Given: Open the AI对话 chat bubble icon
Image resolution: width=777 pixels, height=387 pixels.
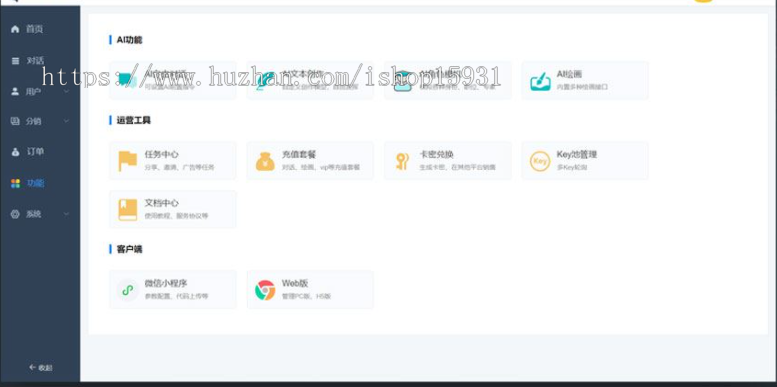Looking at the screenshot, I should (128, 81).
